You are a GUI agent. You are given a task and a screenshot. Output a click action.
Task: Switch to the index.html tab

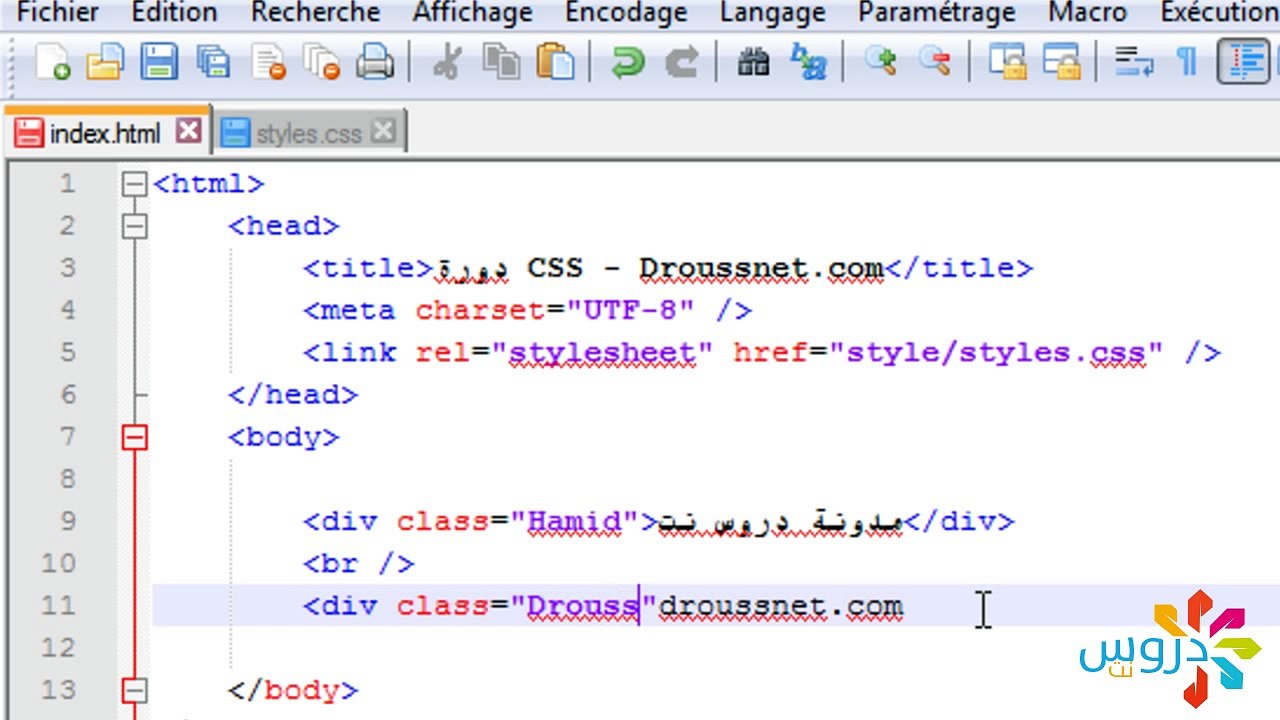coord(106,133)
